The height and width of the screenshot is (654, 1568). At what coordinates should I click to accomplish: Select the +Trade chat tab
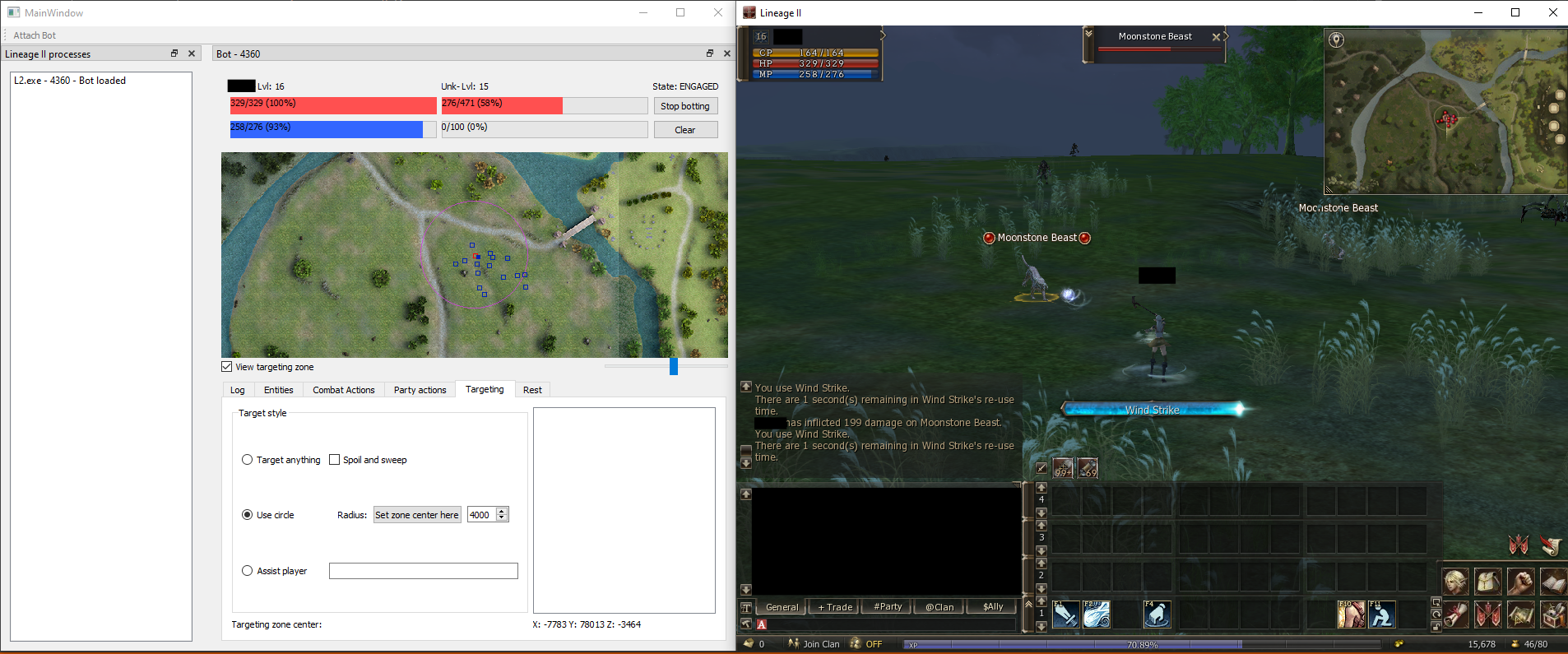(835, 607)
